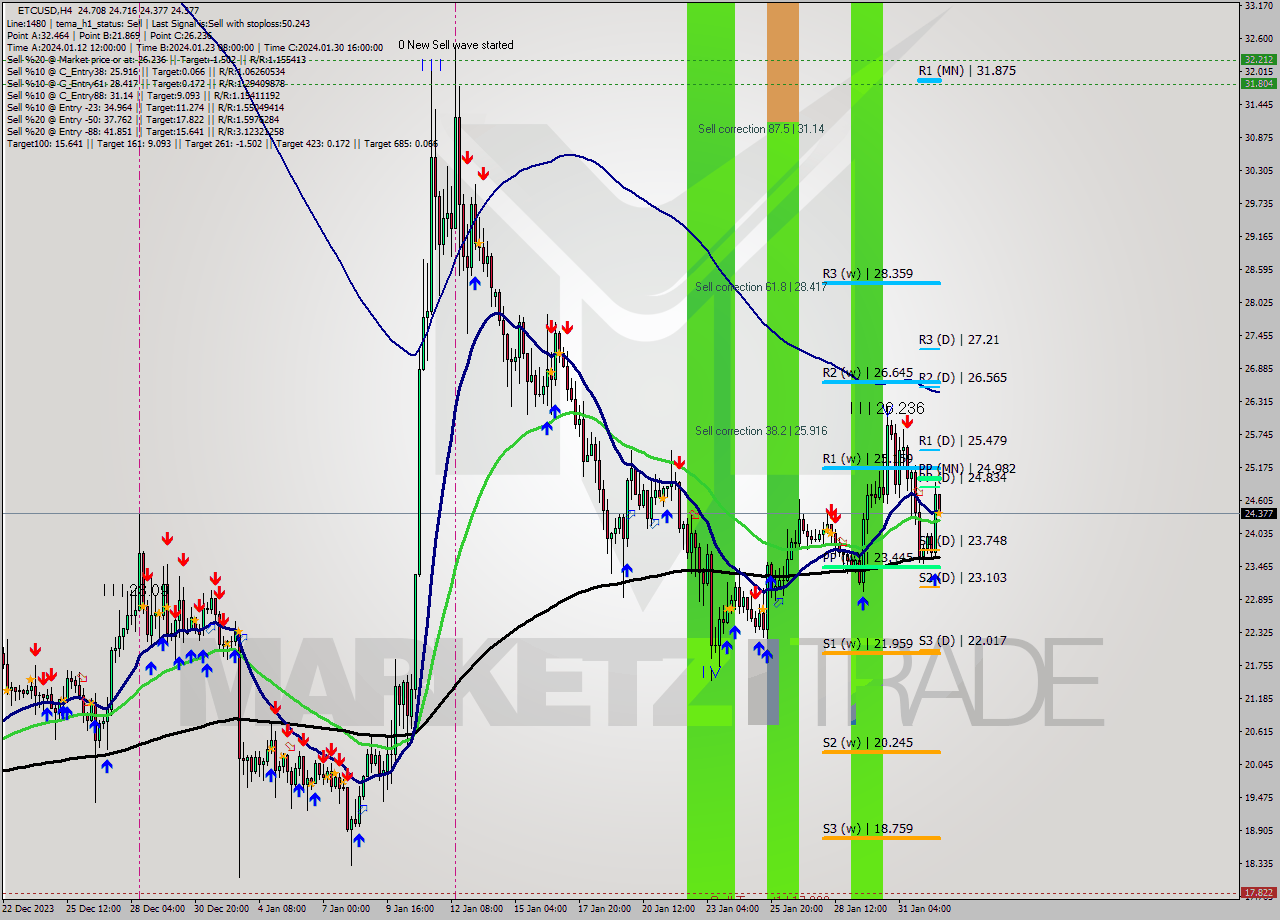Click the '4 Jan 08:00' time axis label

281,909
